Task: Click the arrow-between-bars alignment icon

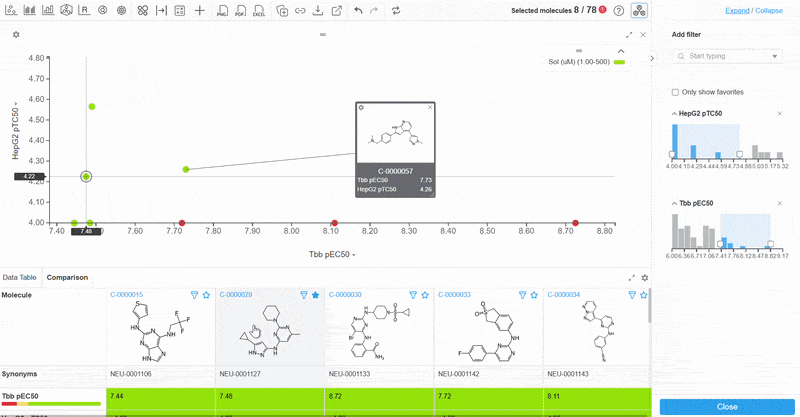Action: pos(161,10)
